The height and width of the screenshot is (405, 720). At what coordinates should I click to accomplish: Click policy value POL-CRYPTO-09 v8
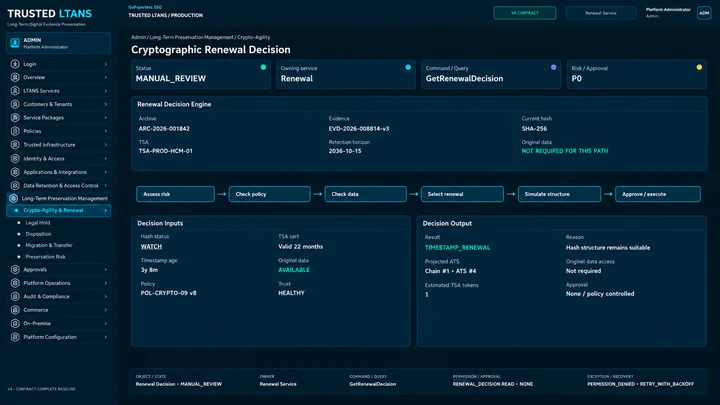point(169,293)
